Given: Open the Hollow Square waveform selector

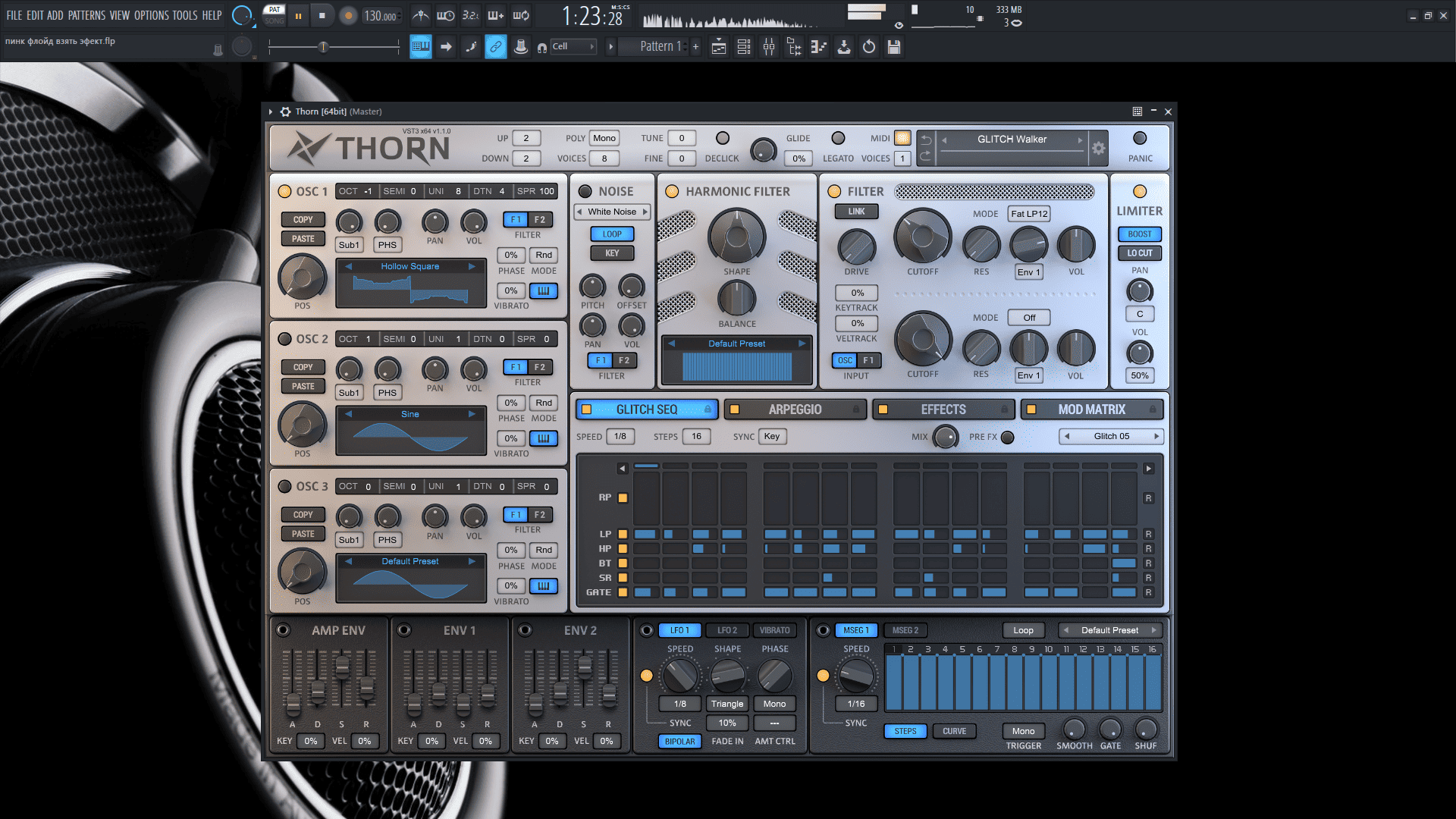Looking at the screenshot, I should (410, 266).
